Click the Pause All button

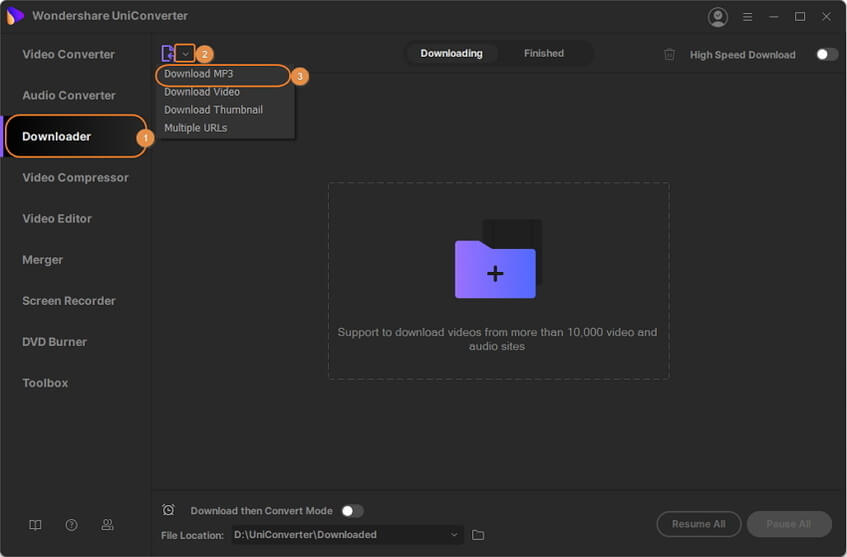(789, 524)
